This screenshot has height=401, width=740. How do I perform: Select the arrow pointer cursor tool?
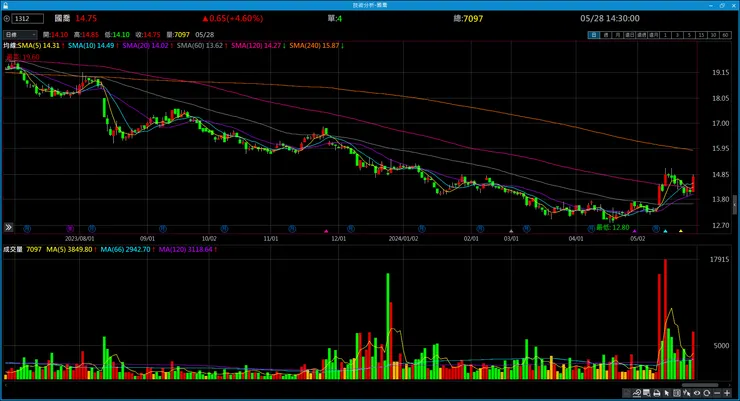667,393
